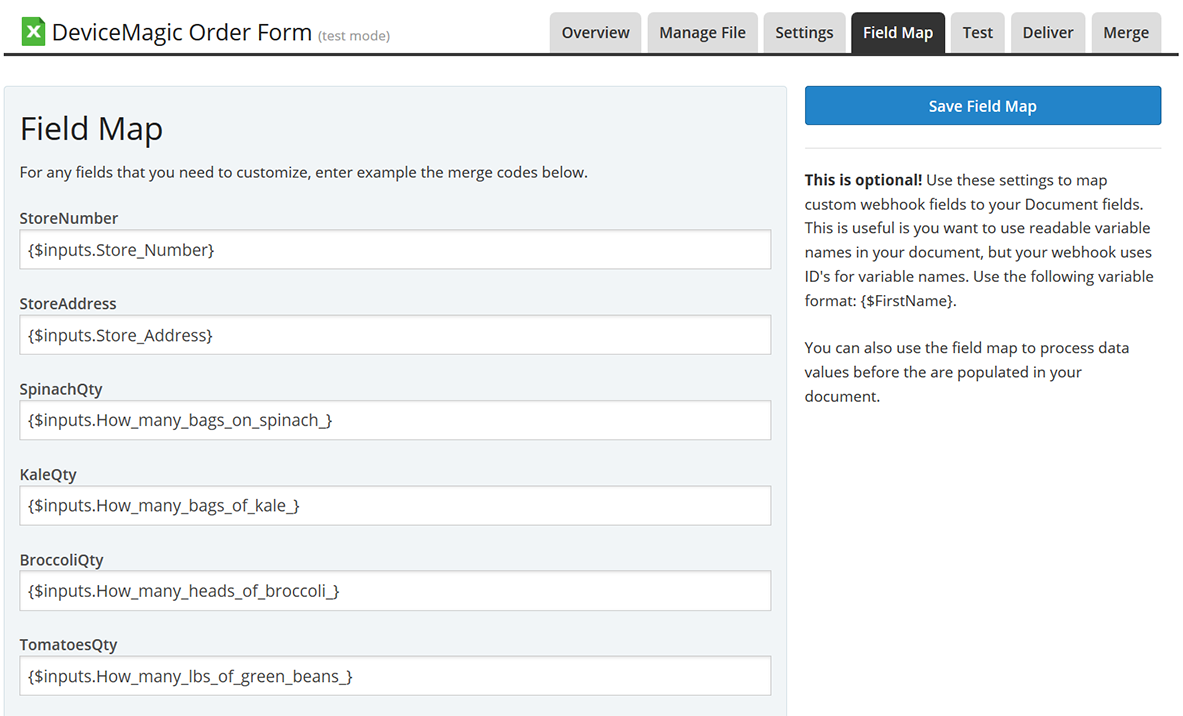1183x716 pixels.
Task: Open the Merge tab
Action: [1125, 33]
